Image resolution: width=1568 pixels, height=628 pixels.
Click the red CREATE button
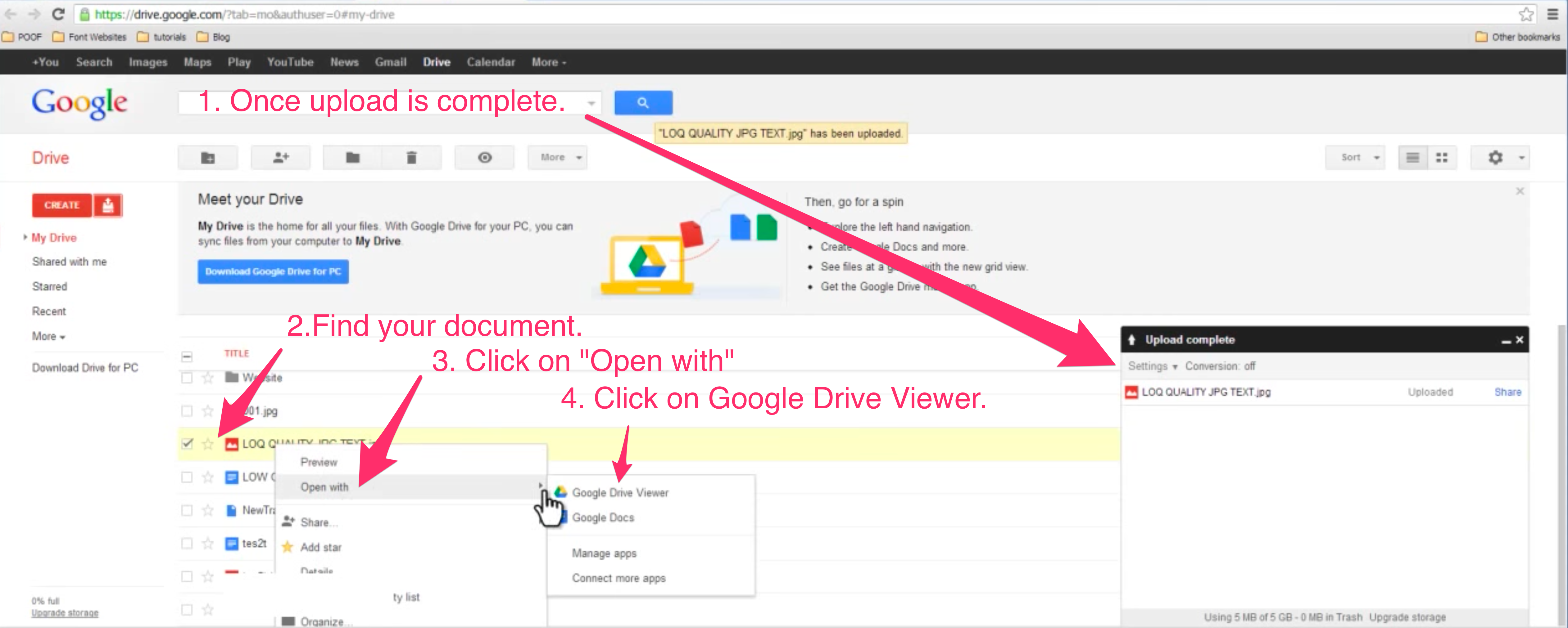62,206
